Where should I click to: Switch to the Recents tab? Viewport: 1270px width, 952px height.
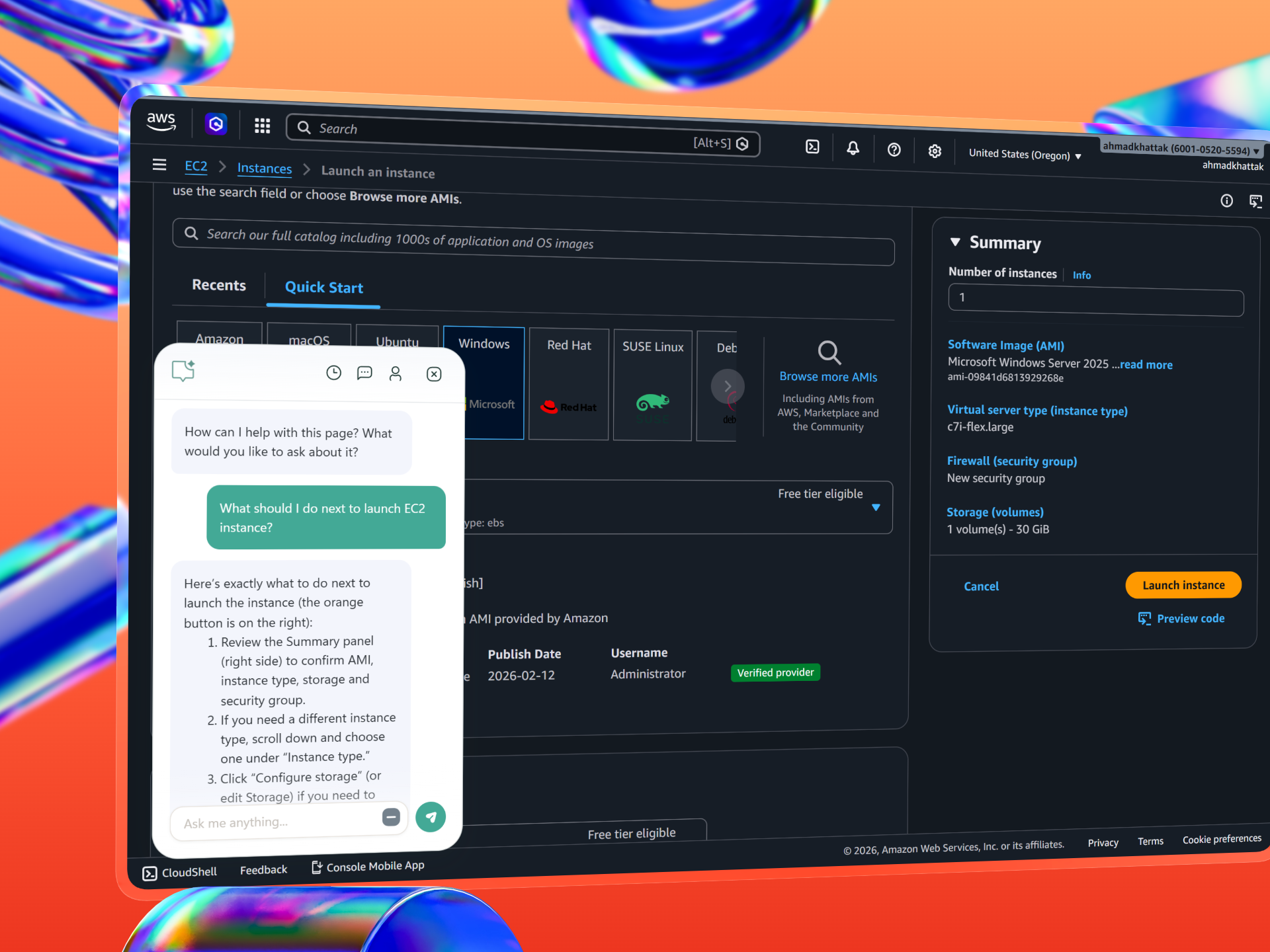pyautogui.click(x=218, y=285)
